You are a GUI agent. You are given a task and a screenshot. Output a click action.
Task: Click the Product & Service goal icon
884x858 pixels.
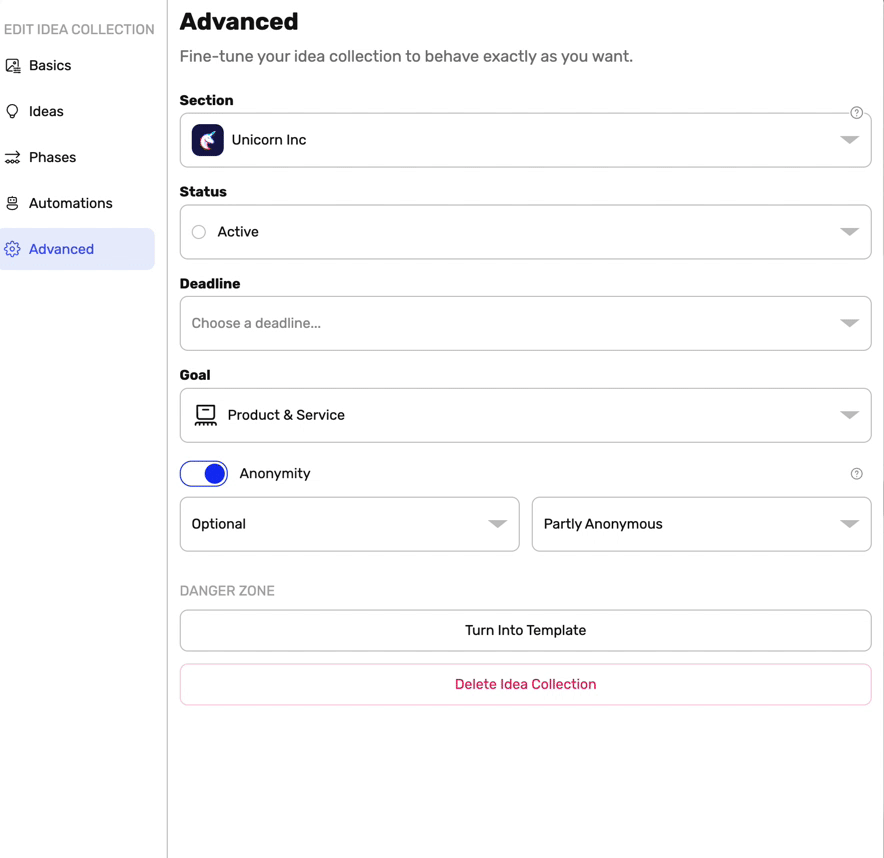click(205, 414)
